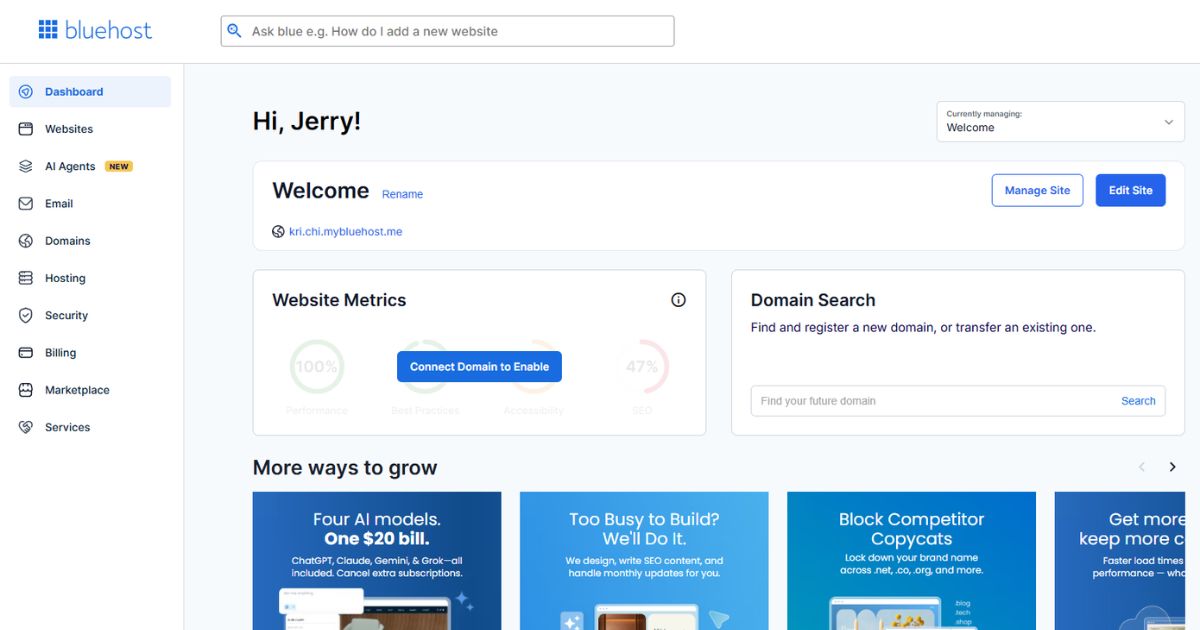The width and height of the screenshot is (1200, 630).
Task: Click the Marketplace store icon
Action: pos(26,390)
